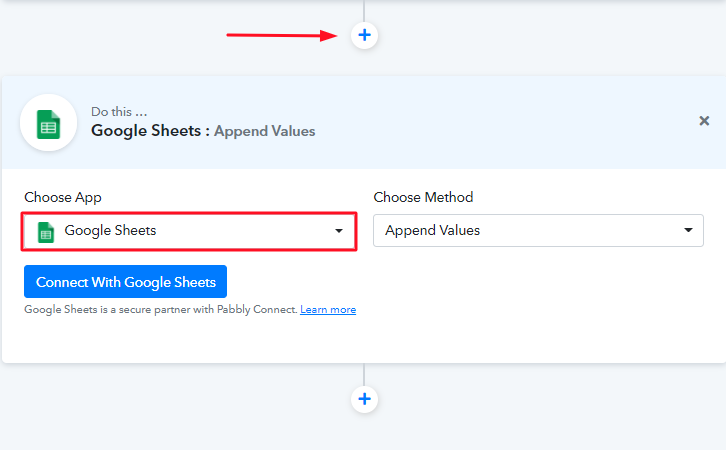726x450 pixels.
Task: Open the Choose Method dropdown
Action: point(538,230)
